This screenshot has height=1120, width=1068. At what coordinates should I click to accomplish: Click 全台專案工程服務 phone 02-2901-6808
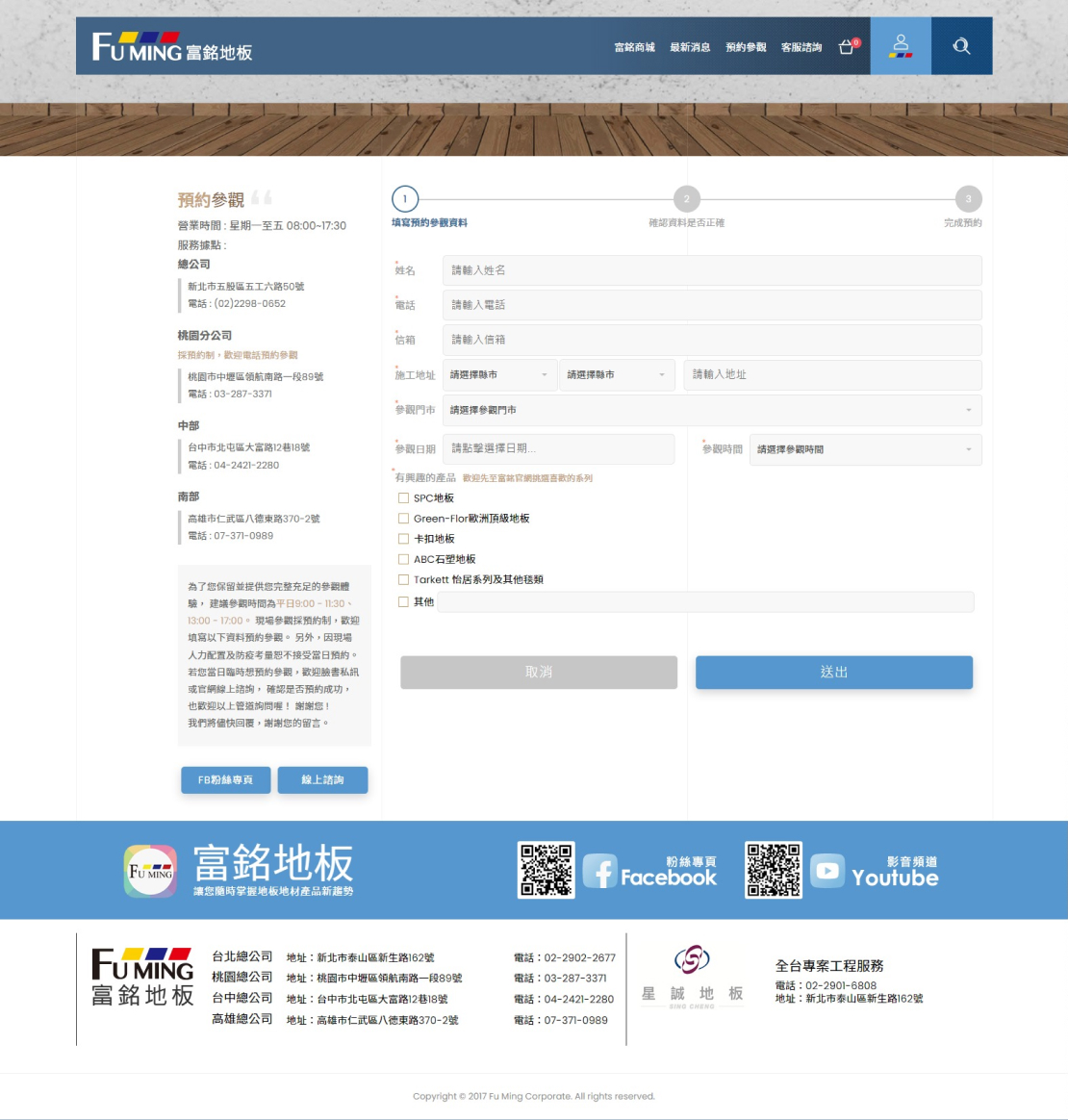click(841, 985)
